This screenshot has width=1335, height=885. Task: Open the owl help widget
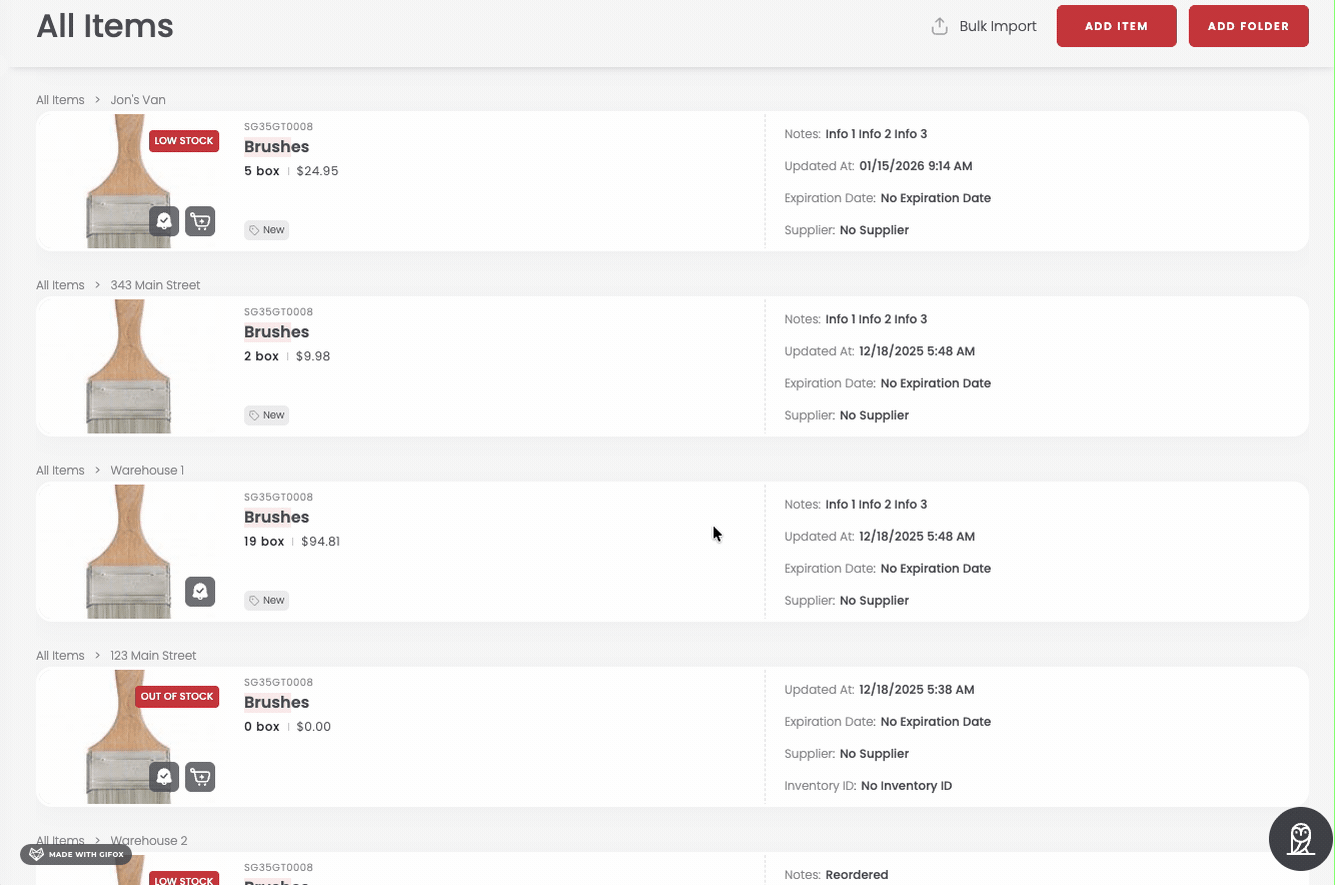[x=1300, y=839]
